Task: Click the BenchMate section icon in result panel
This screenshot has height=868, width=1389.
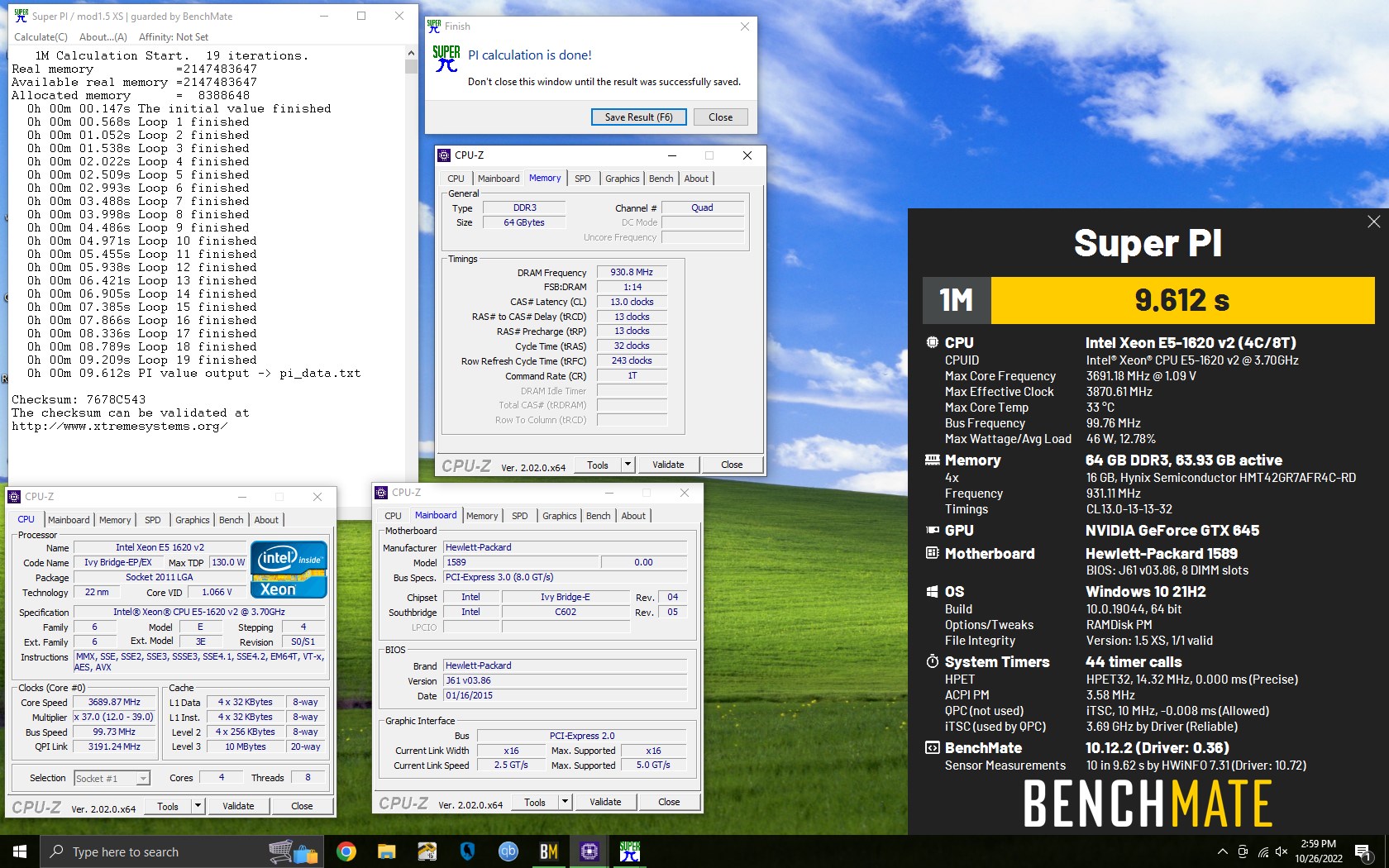Action: pyautogui.click(x=932, y=747)
